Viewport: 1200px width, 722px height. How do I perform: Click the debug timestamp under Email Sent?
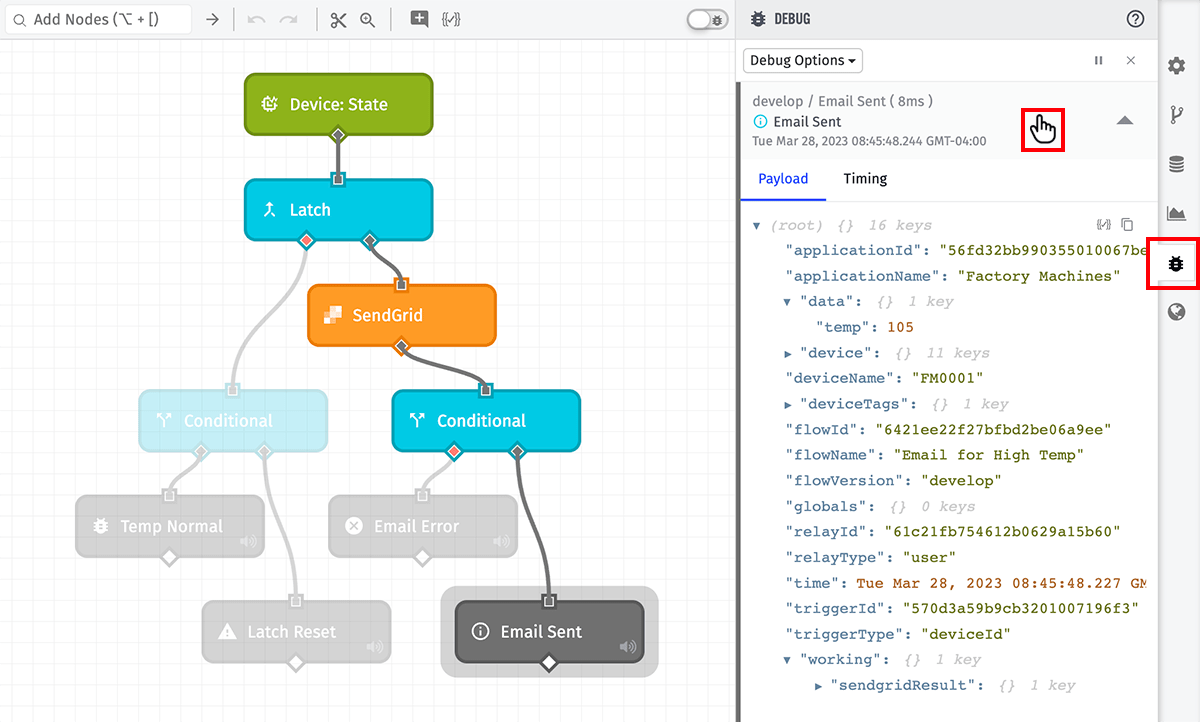[869, 141]
